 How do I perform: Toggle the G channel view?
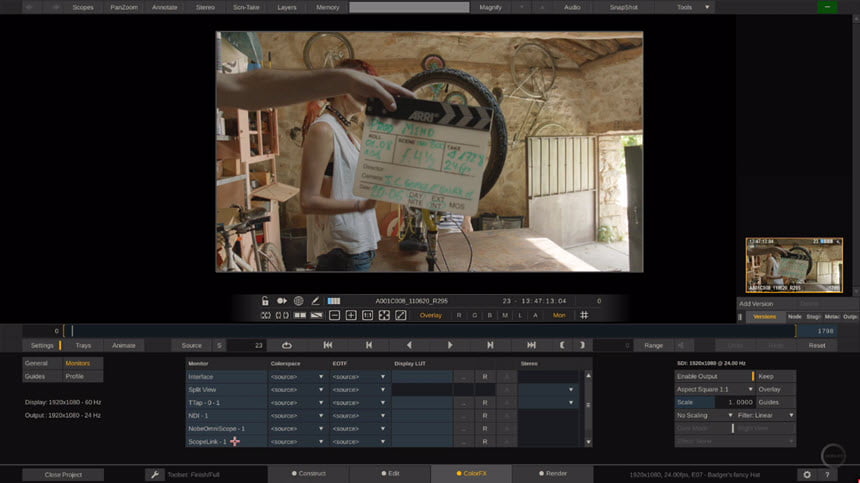(474, 315)
